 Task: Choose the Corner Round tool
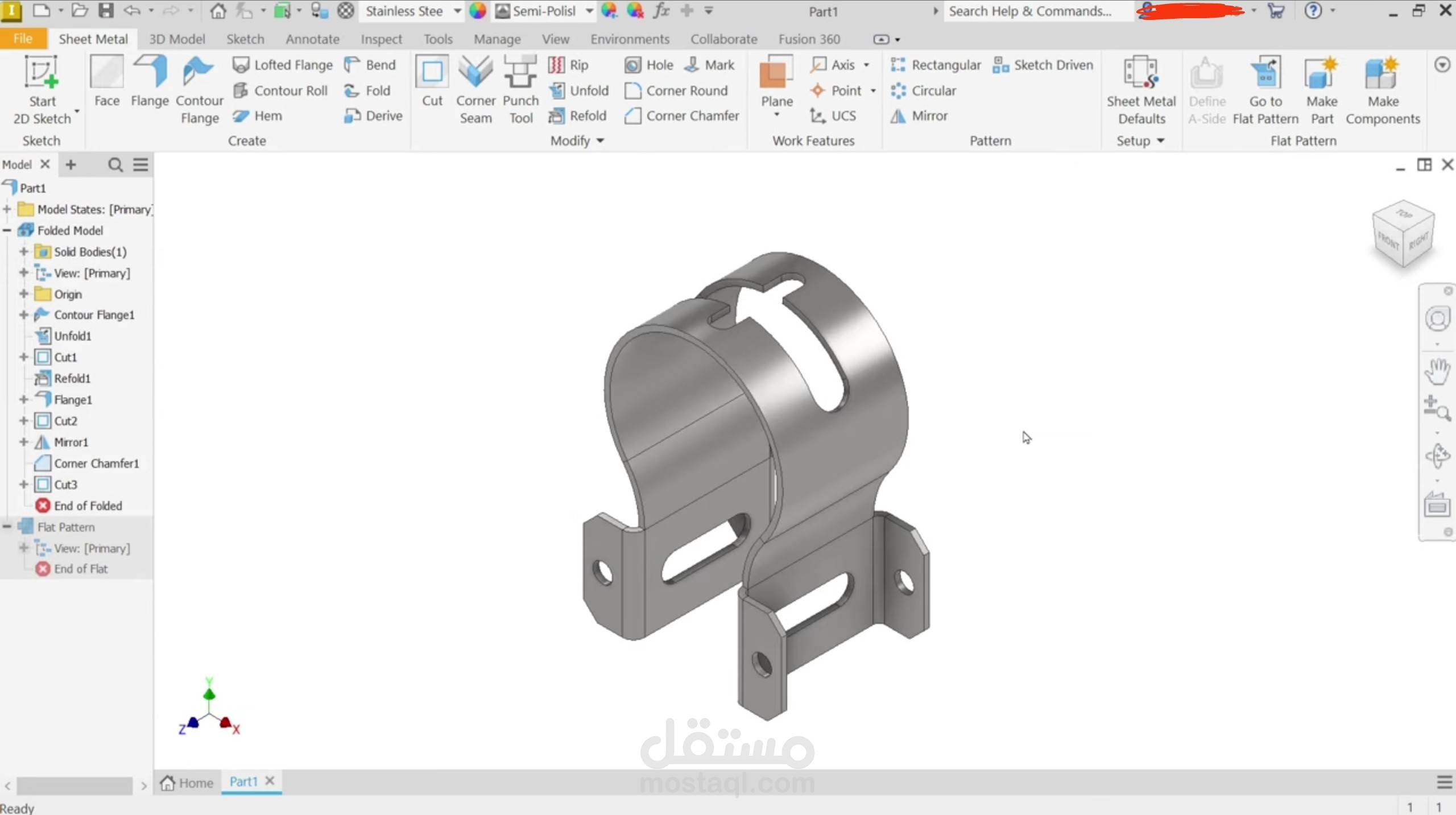tap(676, 90)
